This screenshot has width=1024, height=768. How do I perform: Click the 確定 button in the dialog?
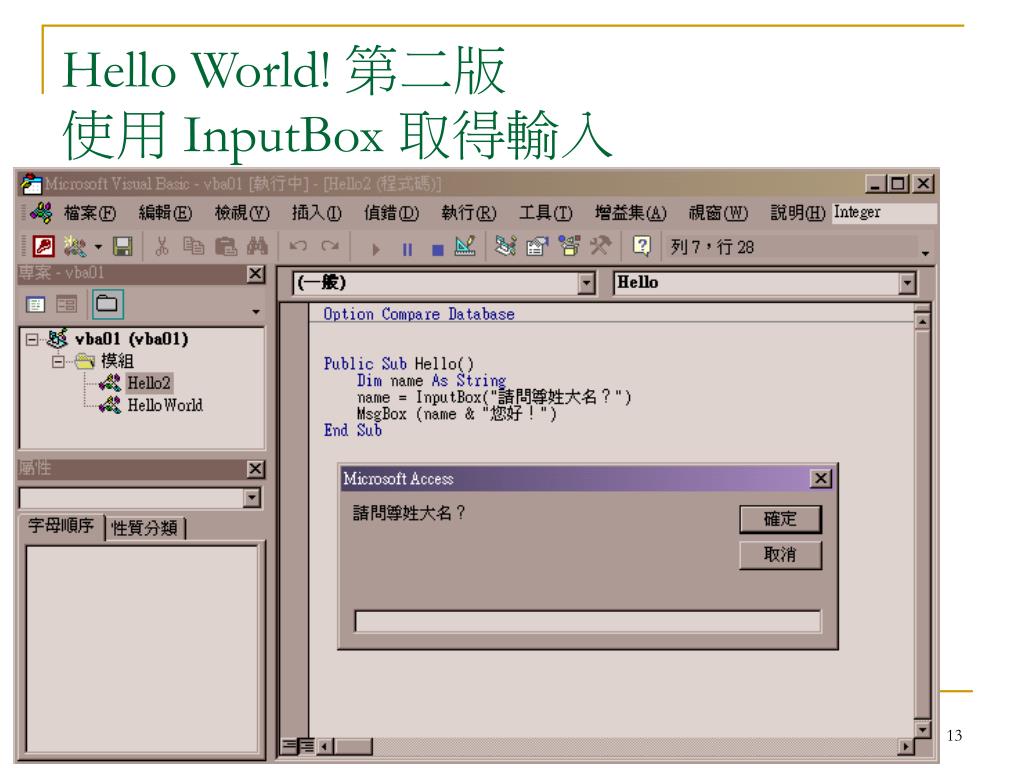pyautogui.click(x=780, y=520)
